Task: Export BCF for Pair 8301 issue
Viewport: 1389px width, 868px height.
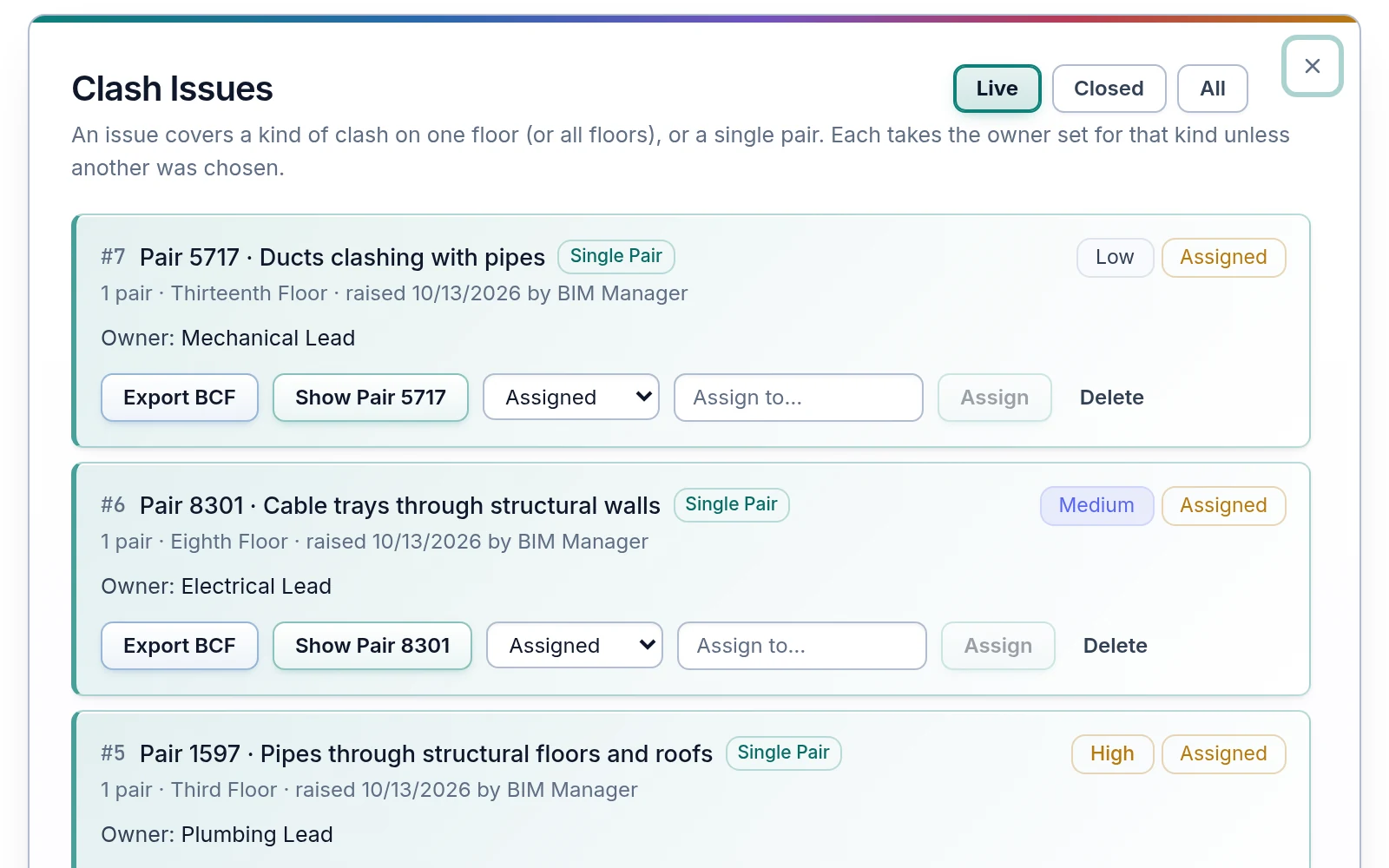Action: coord(180,646)
